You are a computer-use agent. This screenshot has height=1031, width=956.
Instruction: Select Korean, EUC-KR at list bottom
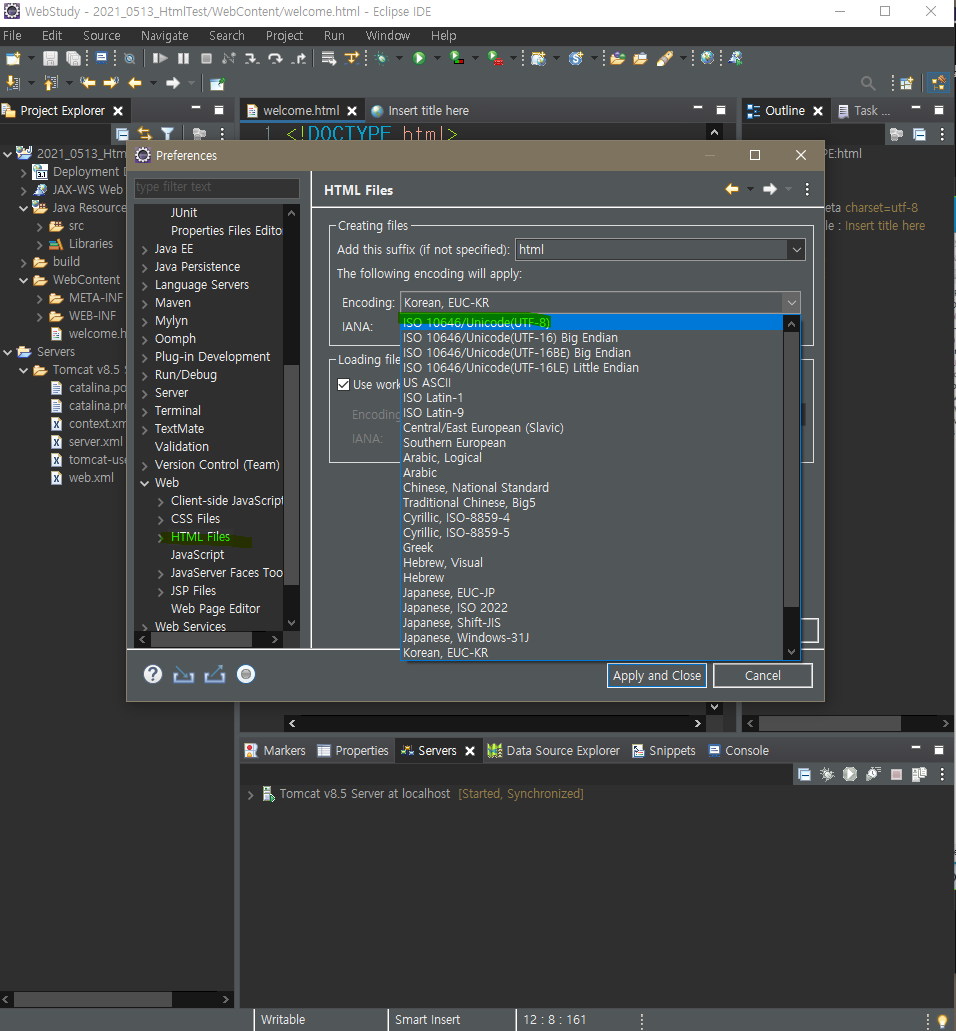click(592, 653)
